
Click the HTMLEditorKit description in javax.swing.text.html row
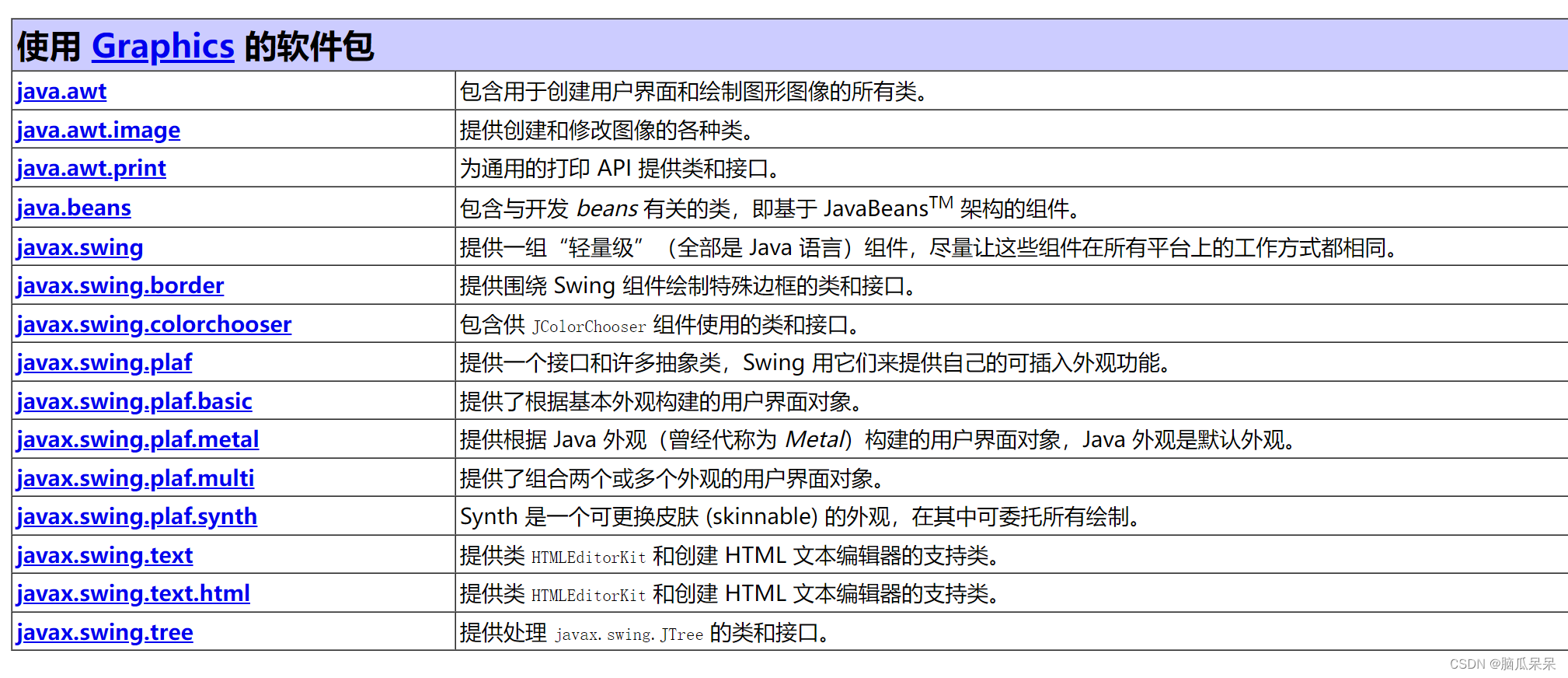[x=730, y=593]
